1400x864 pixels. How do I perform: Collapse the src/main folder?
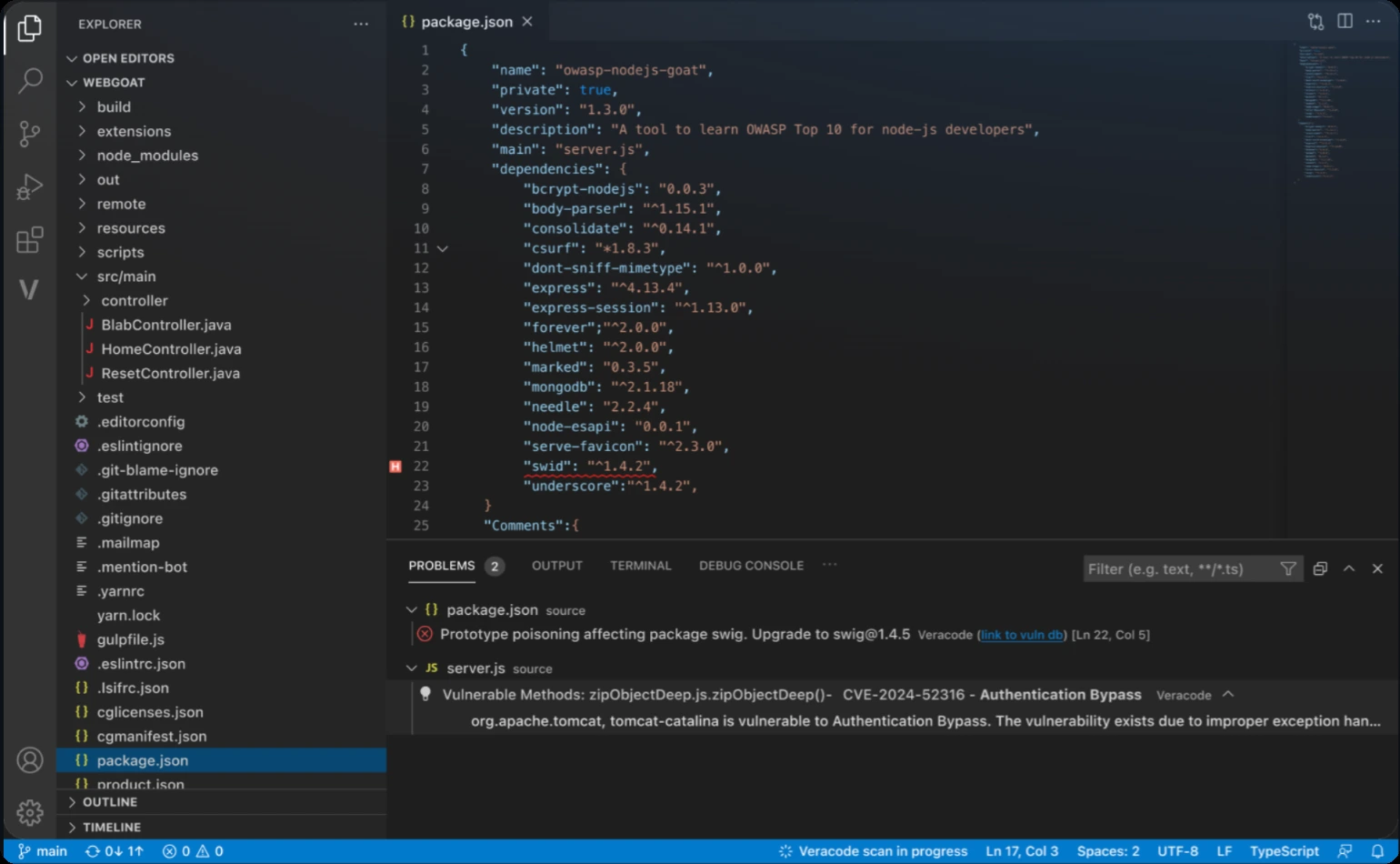(82, 276)
